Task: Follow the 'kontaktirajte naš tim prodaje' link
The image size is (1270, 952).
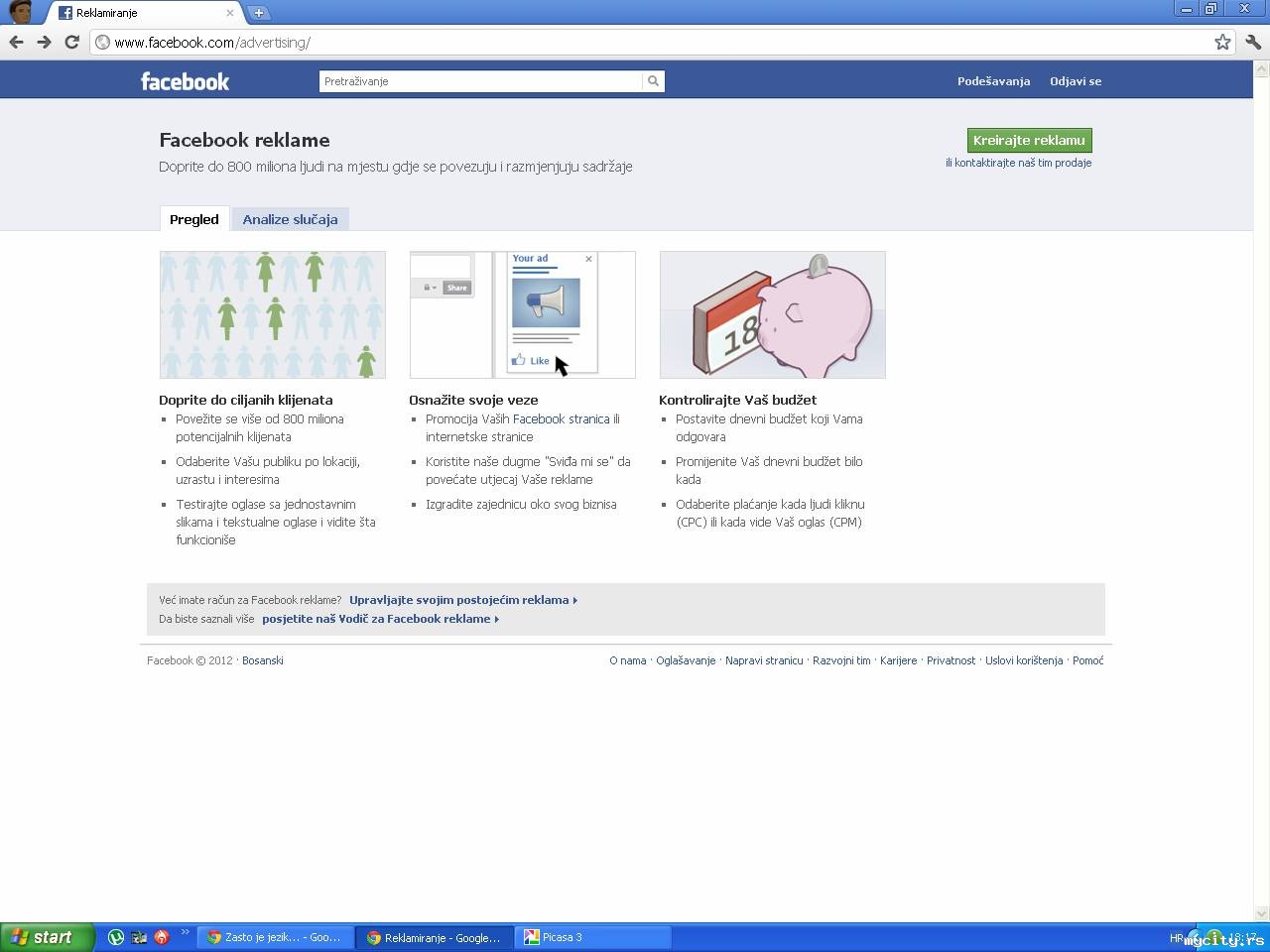Action: [1023, 163]
